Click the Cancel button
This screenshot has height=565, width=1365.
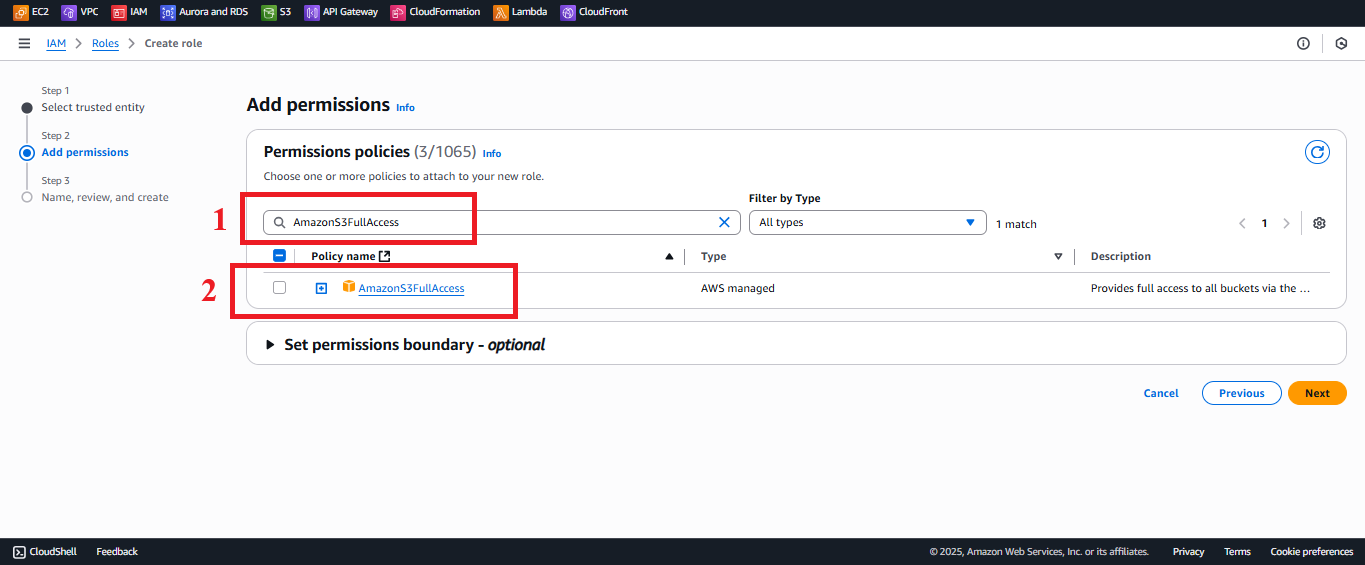(1161, 393)
